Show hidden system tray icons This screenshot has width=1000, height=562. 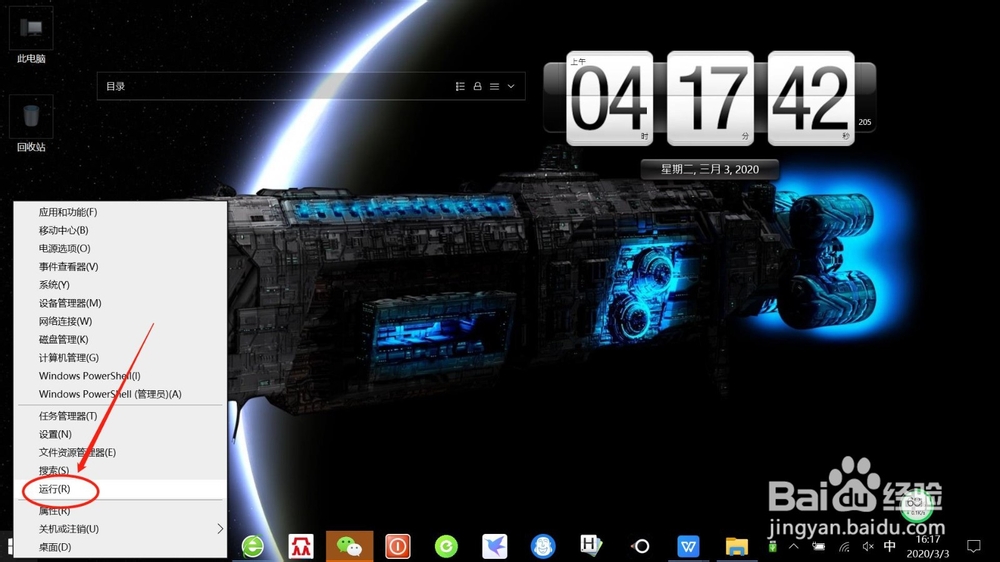click(794, 547)
